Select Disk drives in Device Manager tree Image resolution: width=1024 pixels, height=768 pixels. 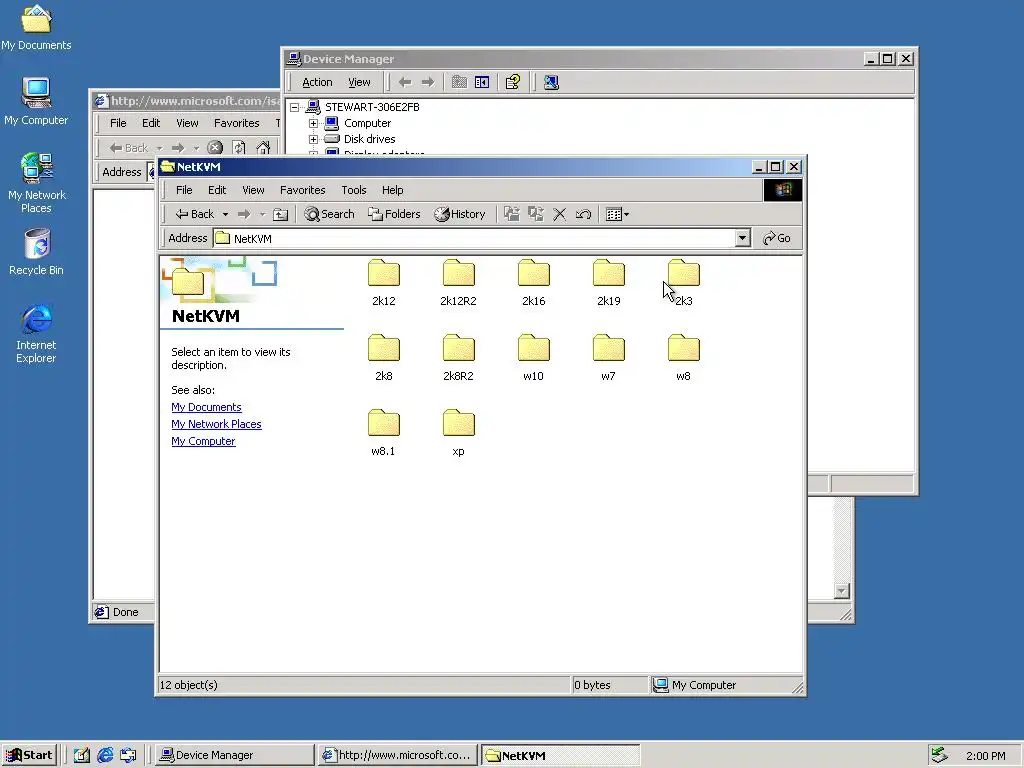pyautogui.click(x=370, y=139)
